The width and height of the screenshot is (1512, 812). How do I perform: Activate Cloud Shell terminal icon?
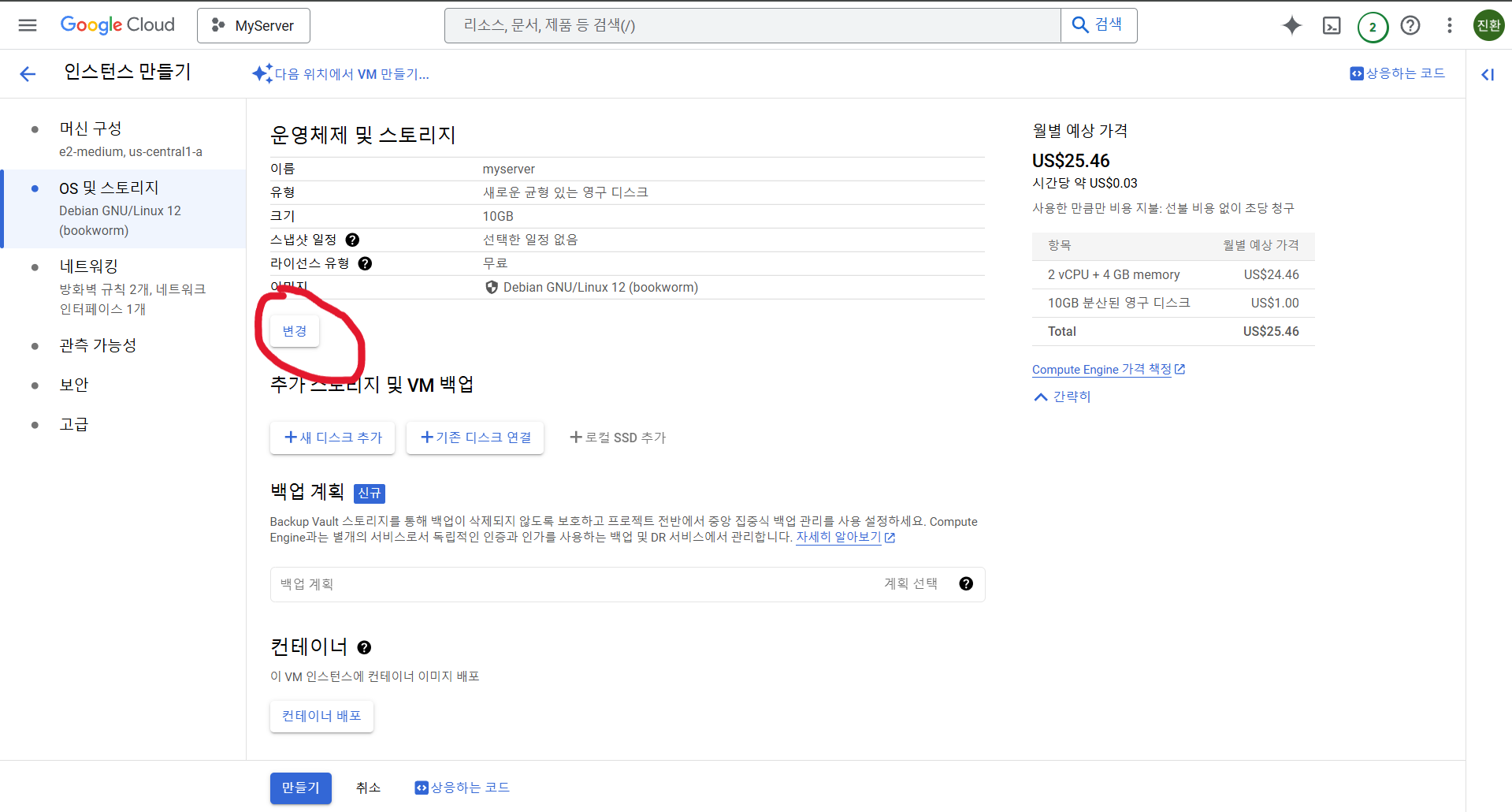click(1332, 25)
